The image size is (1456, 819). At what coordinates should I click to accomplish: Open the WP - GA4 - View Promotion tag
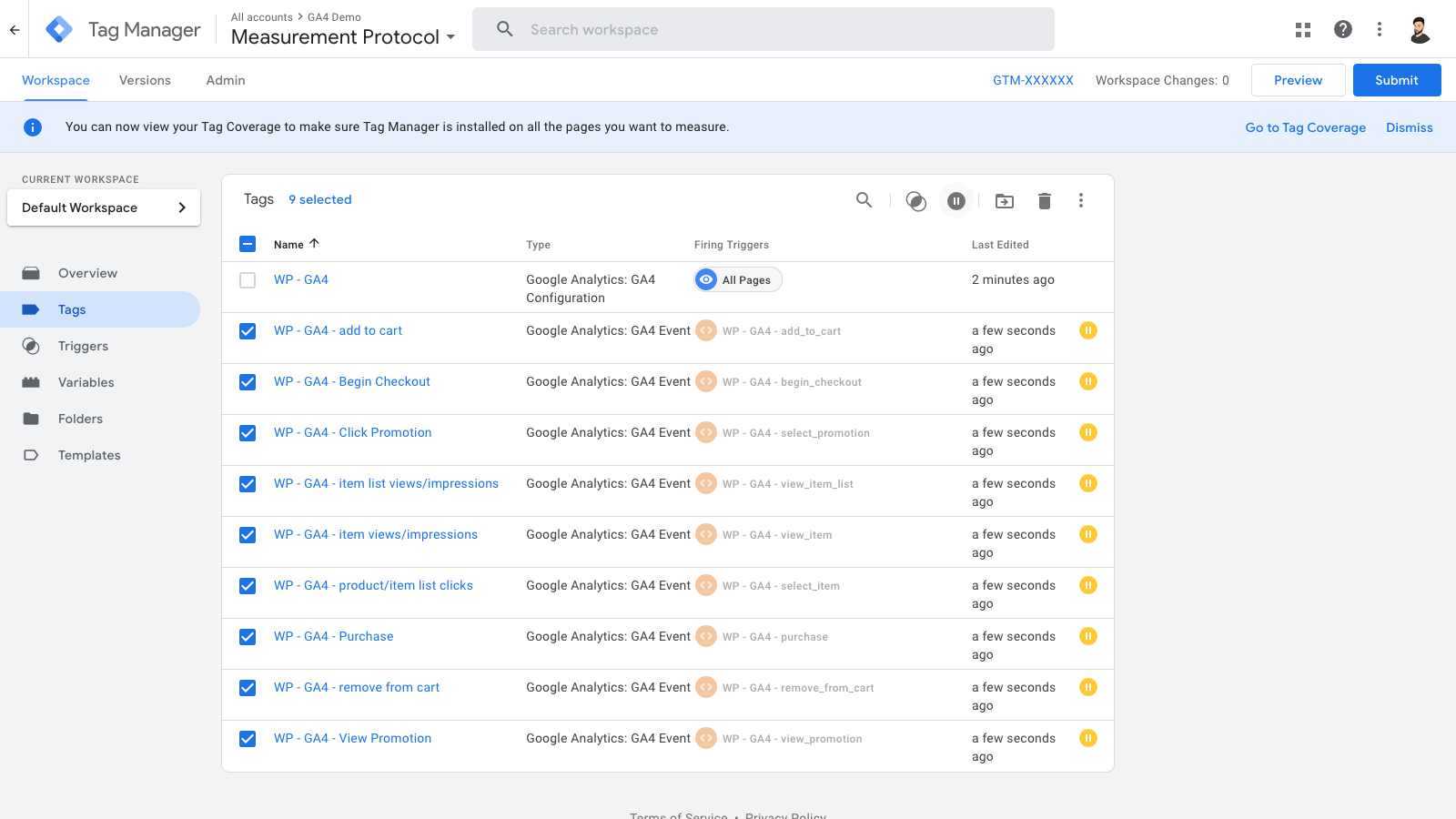pos(353,738)
